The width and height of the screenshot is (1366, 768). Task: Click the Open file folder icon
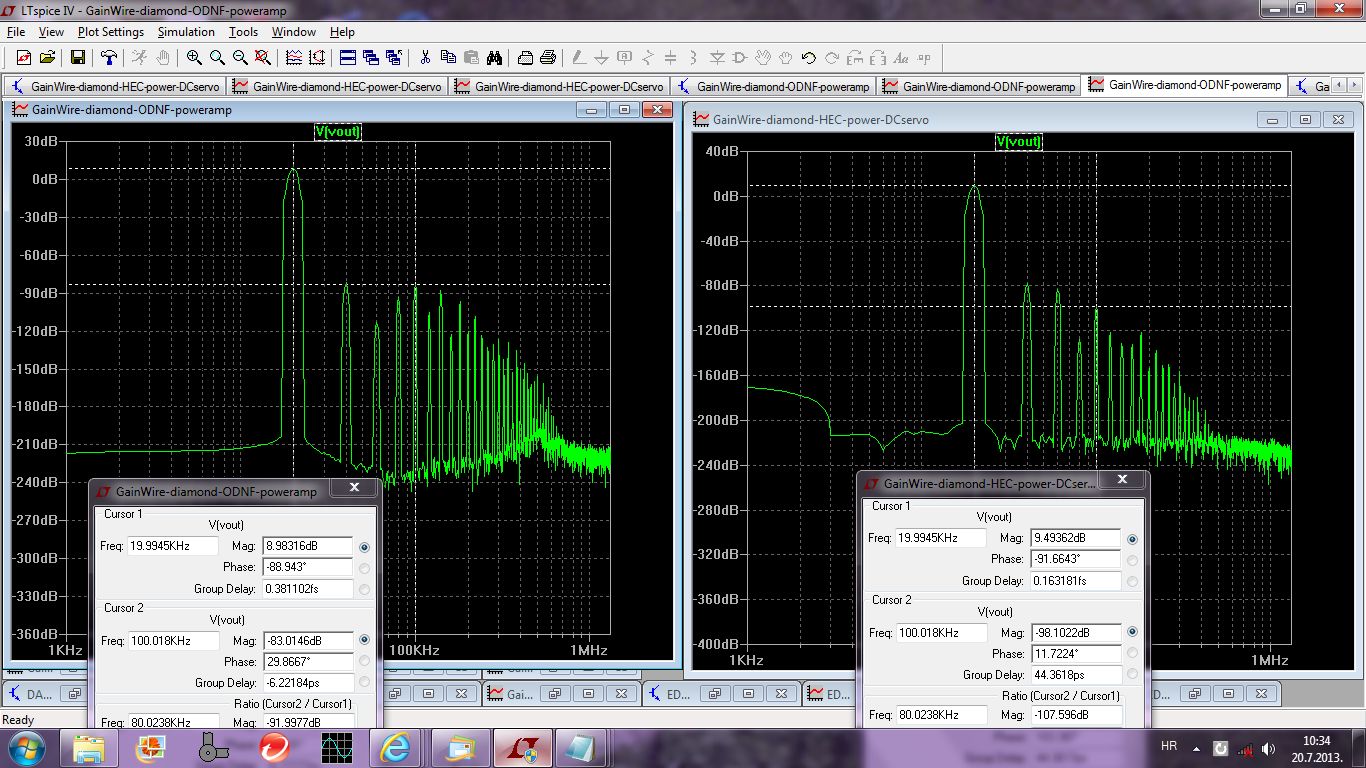[x=47, y=58]
